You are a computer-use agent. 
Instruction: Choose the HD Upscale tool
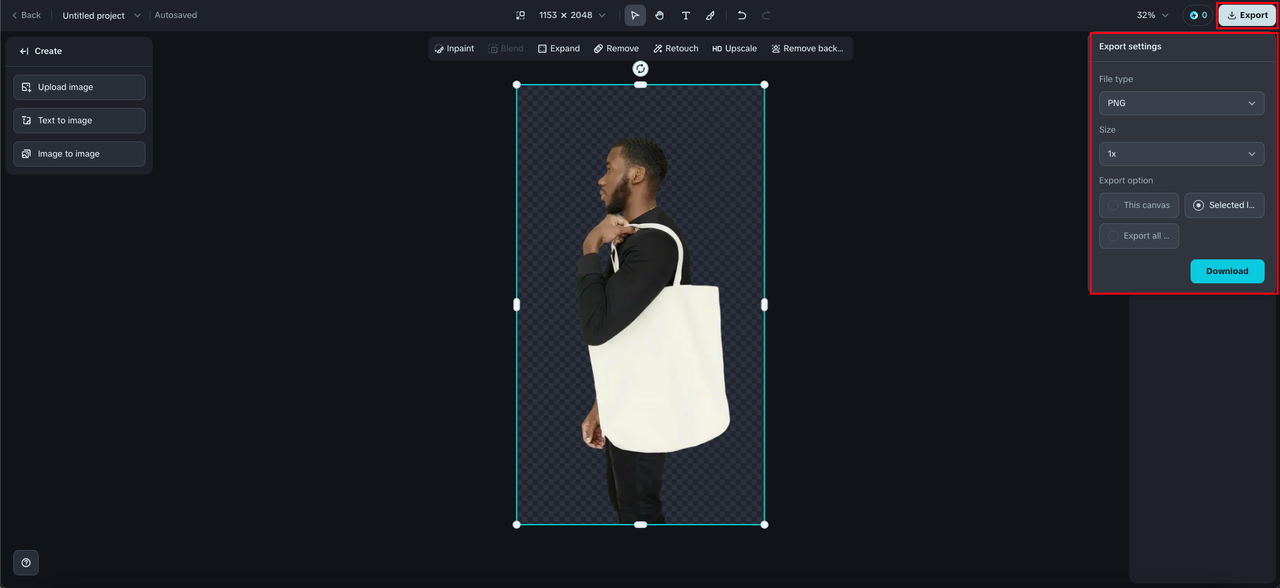(x=734, y=48)
